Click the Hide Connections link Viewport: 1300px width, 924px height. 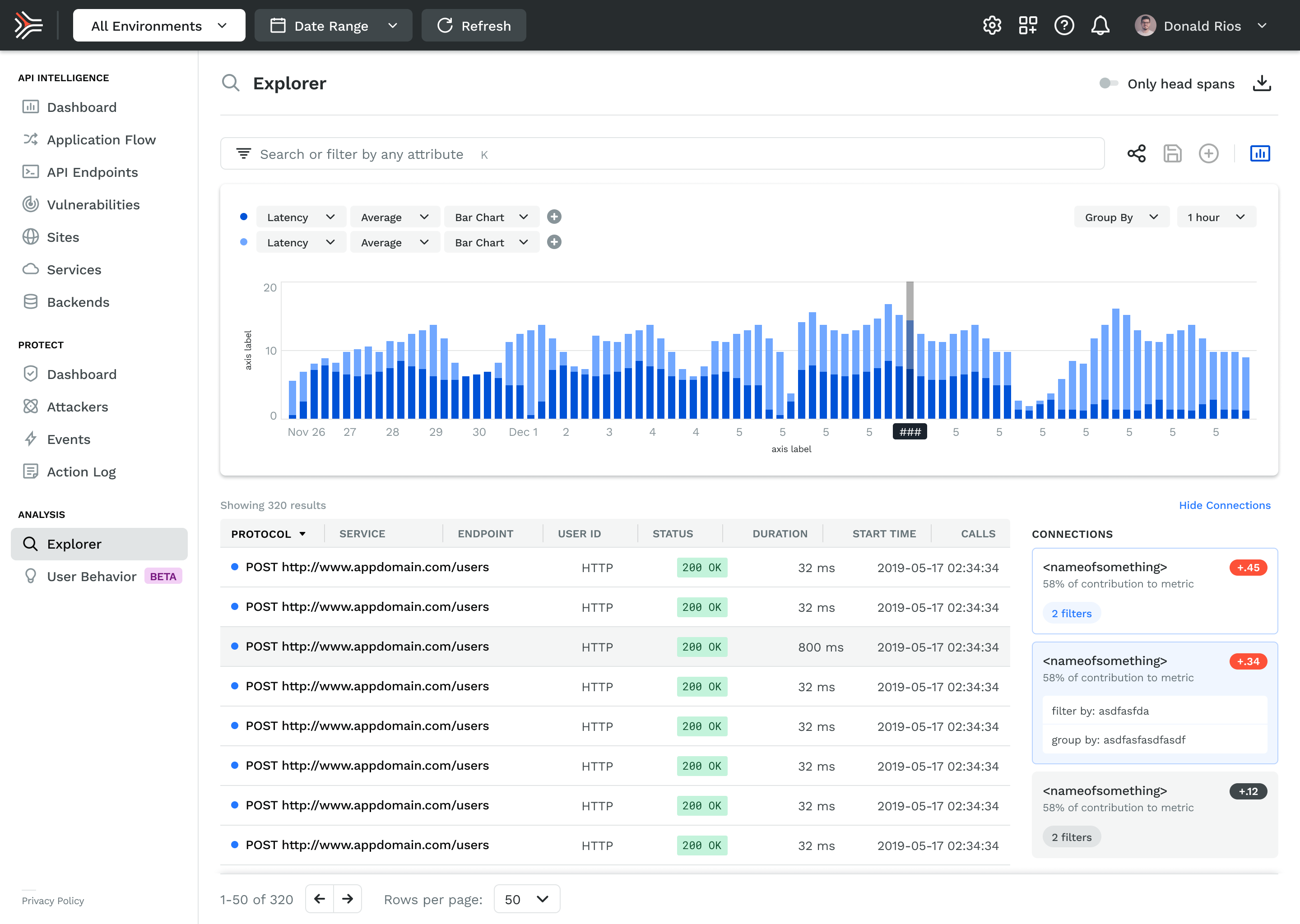[x=1224, y=505]
